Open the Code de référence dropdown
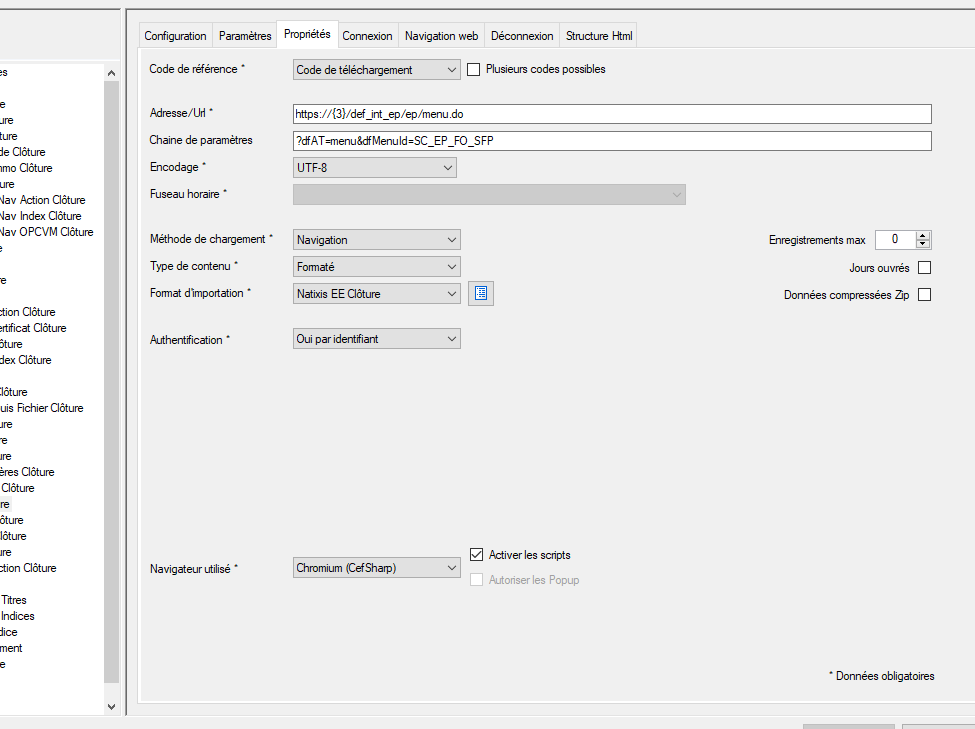Screen dimensions: 975x729 (x=376, y=70)
